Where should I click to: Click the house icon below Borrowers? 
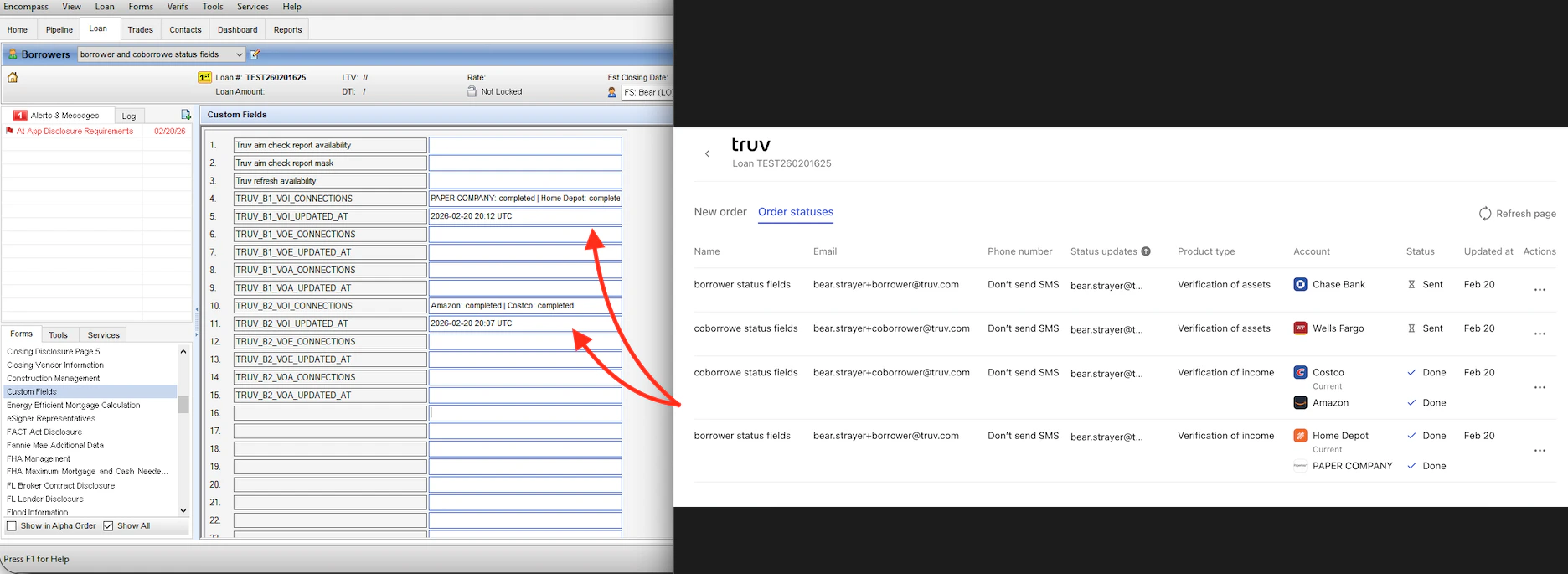coord(13,78)
